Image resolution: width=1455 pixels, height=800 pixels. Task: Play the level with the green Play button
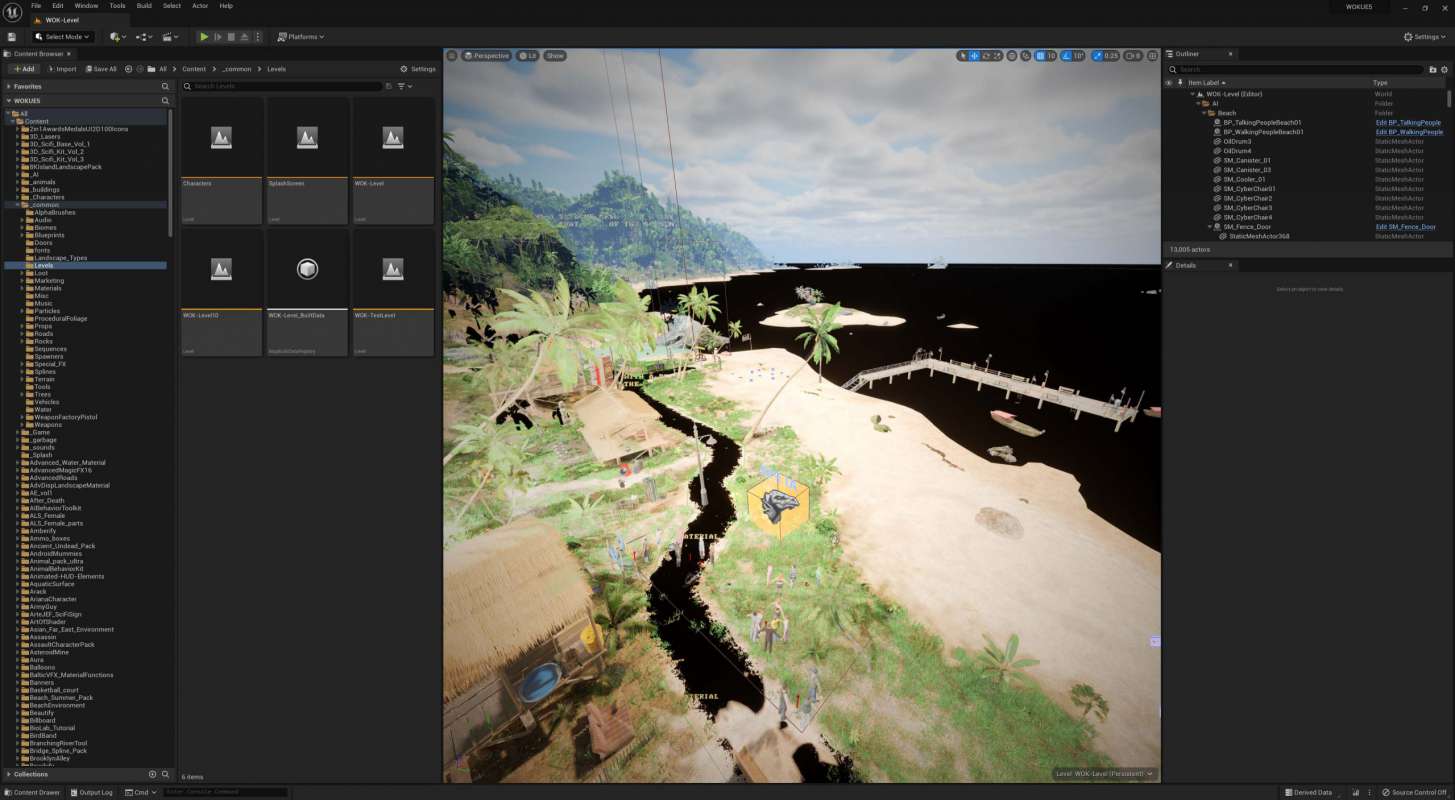[204, 37]
